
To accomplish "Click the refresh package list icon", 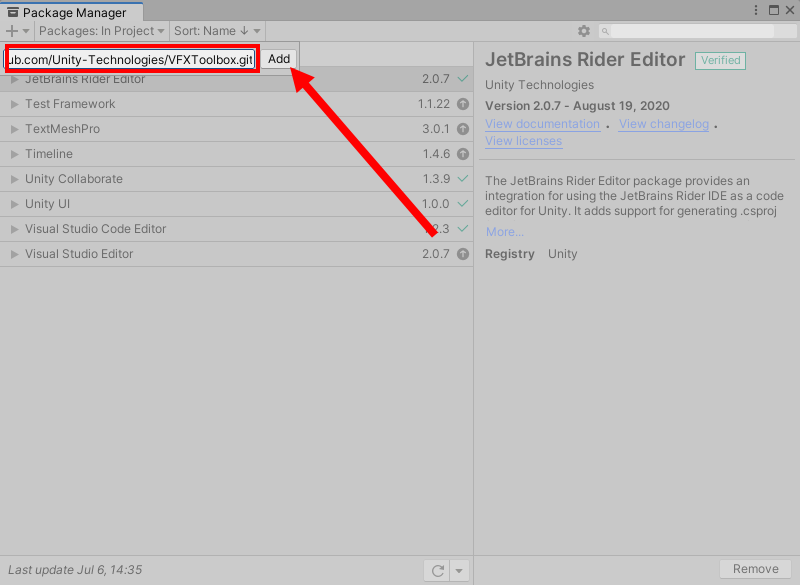I will point(437,571).
